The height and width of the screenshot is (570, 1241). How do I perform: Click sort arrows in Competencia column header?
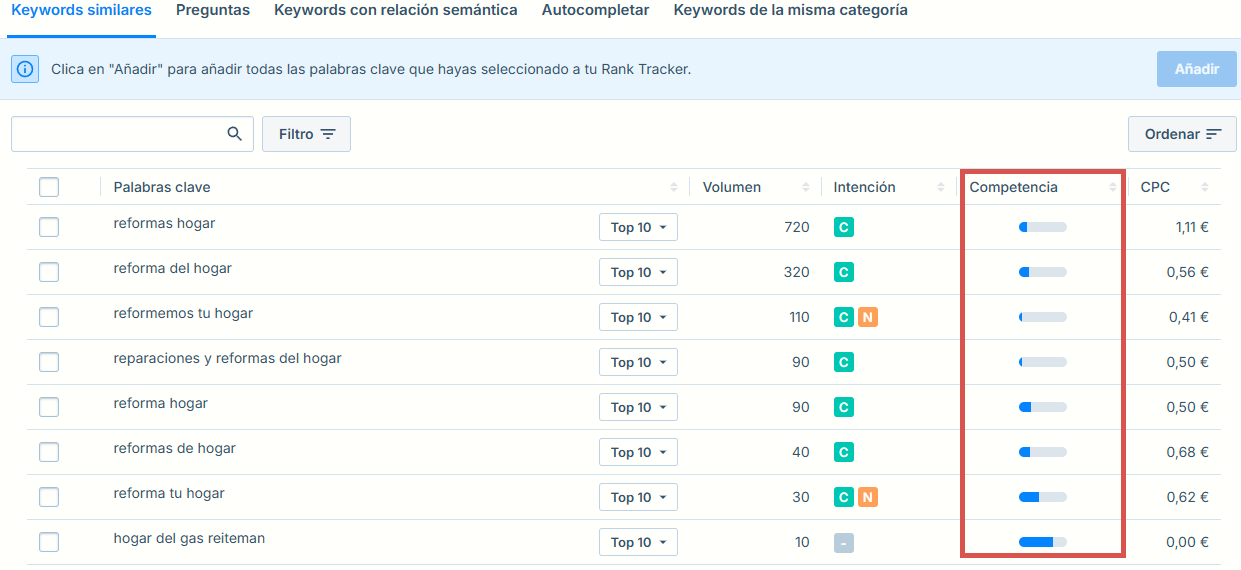tap(1113, 188)
